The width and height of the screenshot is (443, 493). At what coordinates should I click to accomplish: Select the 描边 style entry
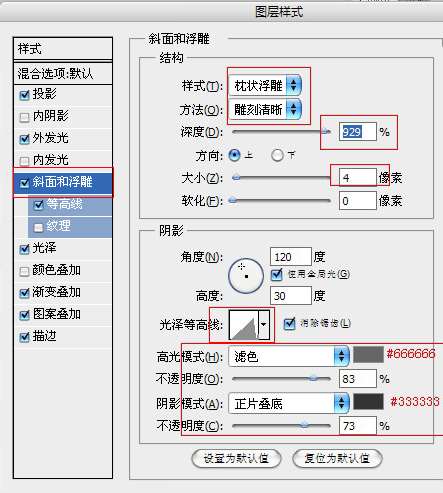click(63, 336)
